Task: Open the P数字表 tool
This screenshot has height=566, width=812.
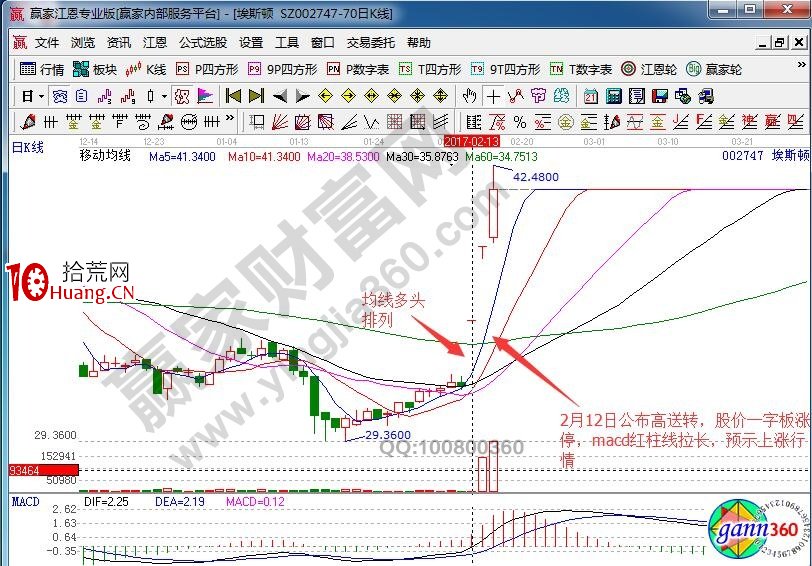Action: pyautogui.click(x=358, y=69)
